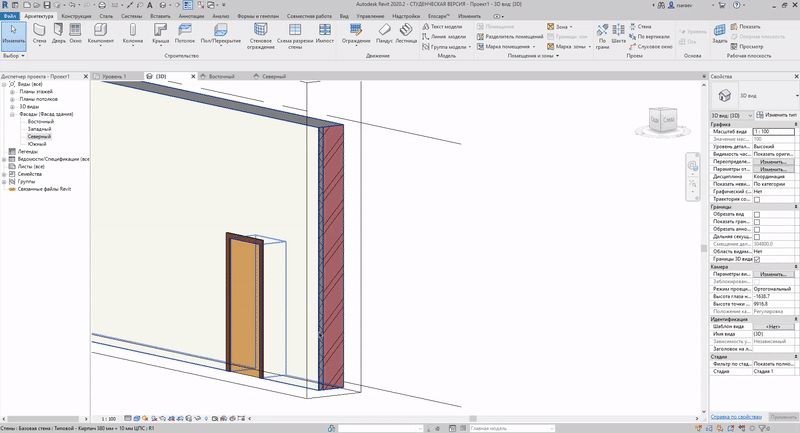
Task: Select the Импост (Mullion) tool
Action: point(324,33)
